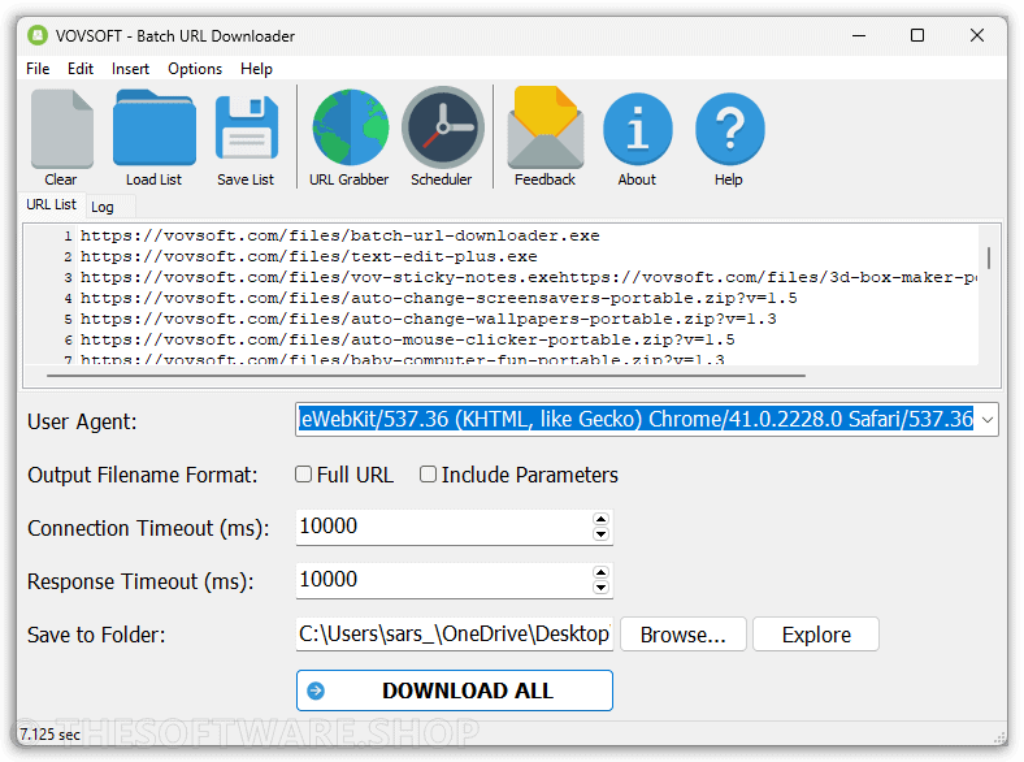
Task: Increase Response Timeout with up arrow
Action: point(601,573)
